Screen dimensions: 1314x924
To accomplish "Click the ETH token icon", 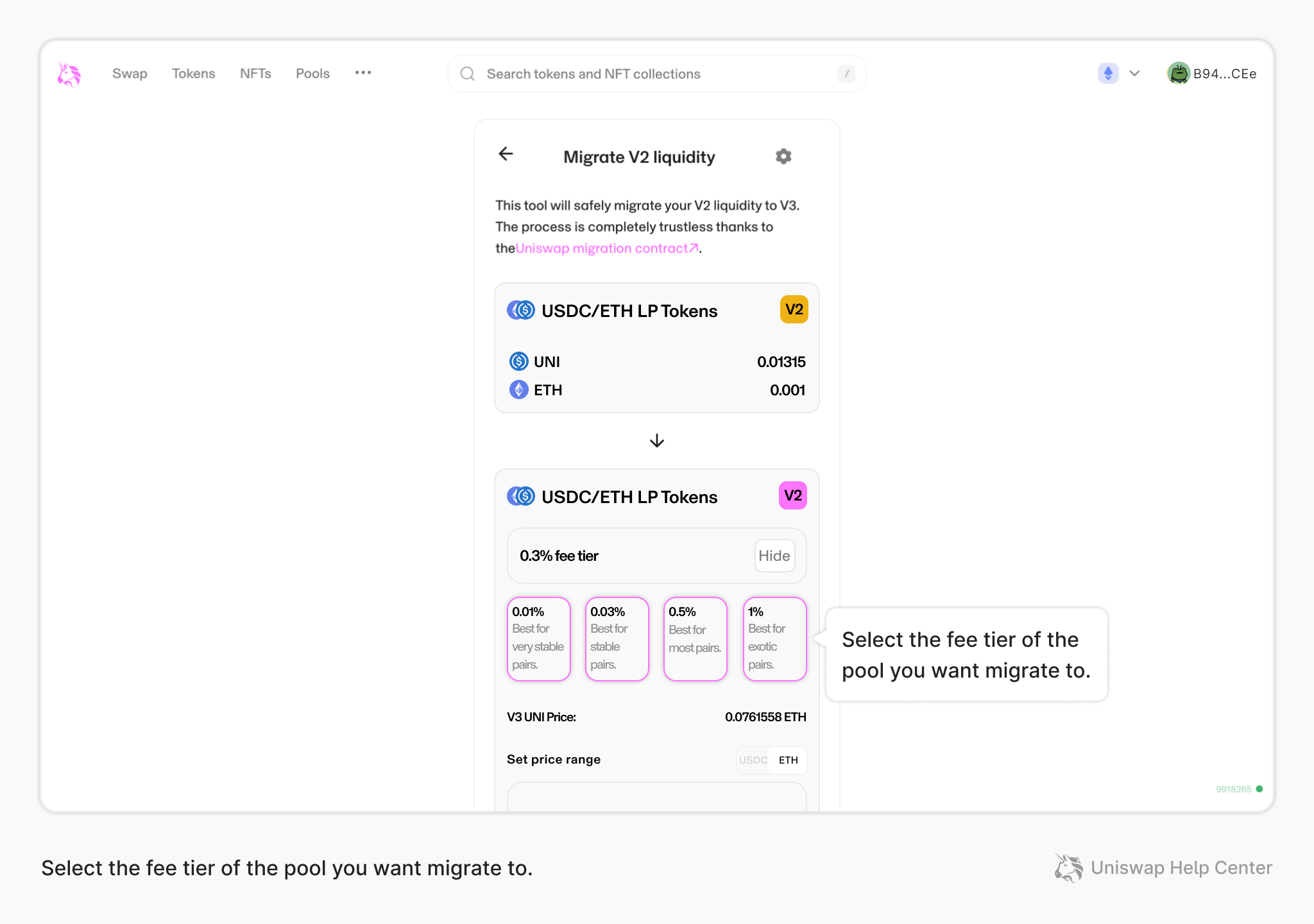I will point(518,389).
